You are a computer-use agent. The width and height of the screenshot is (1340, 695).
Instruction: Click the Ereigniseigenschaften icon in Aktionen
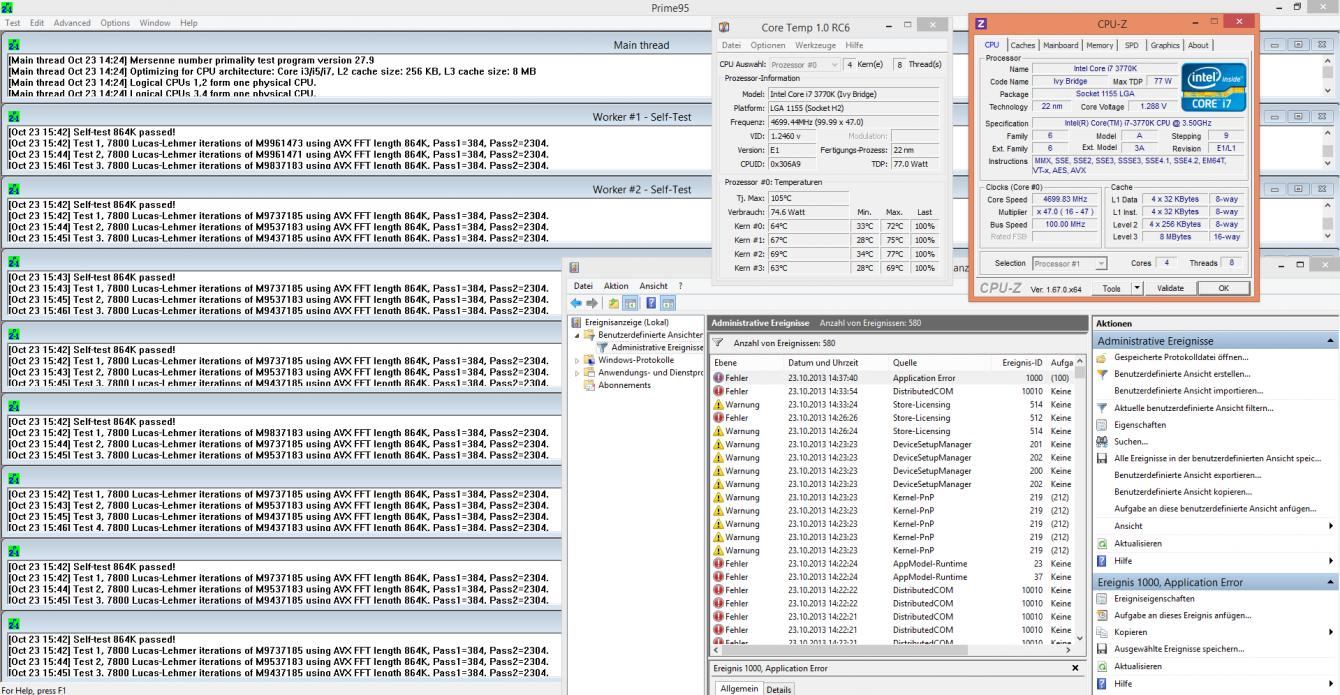pos(1101,598)
